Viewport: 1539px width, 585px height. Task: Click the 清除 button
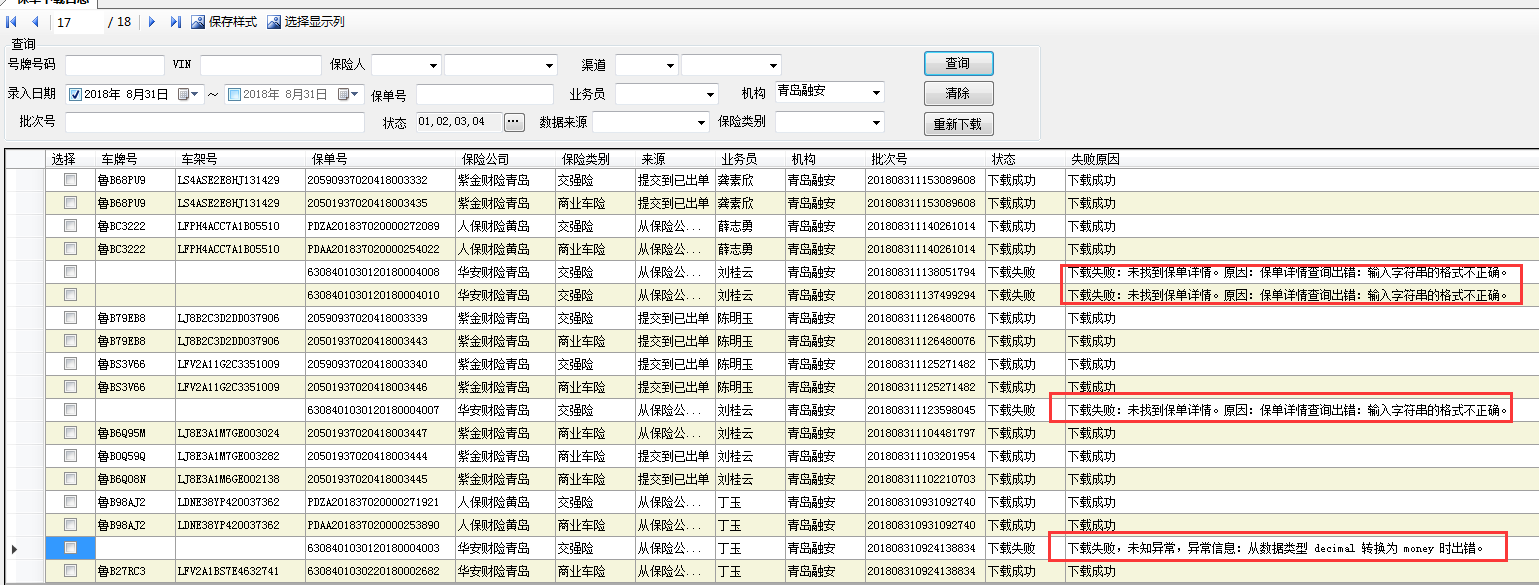tap(958, 94)
